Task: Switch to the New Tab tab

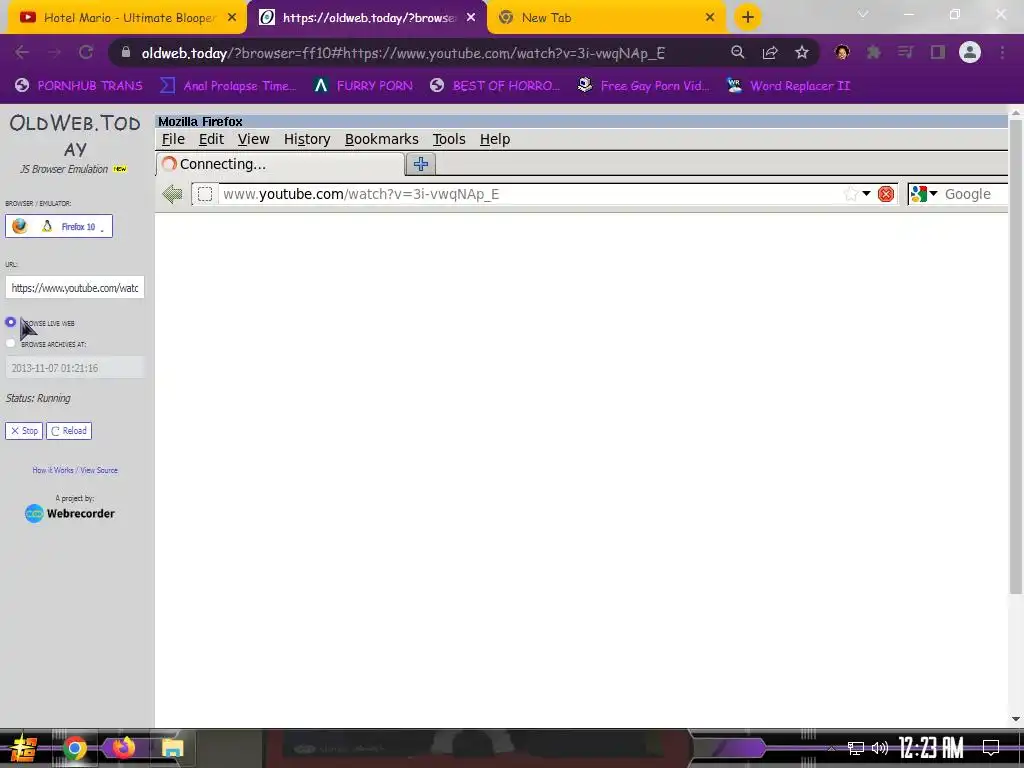Action: (x=605, y=18)
